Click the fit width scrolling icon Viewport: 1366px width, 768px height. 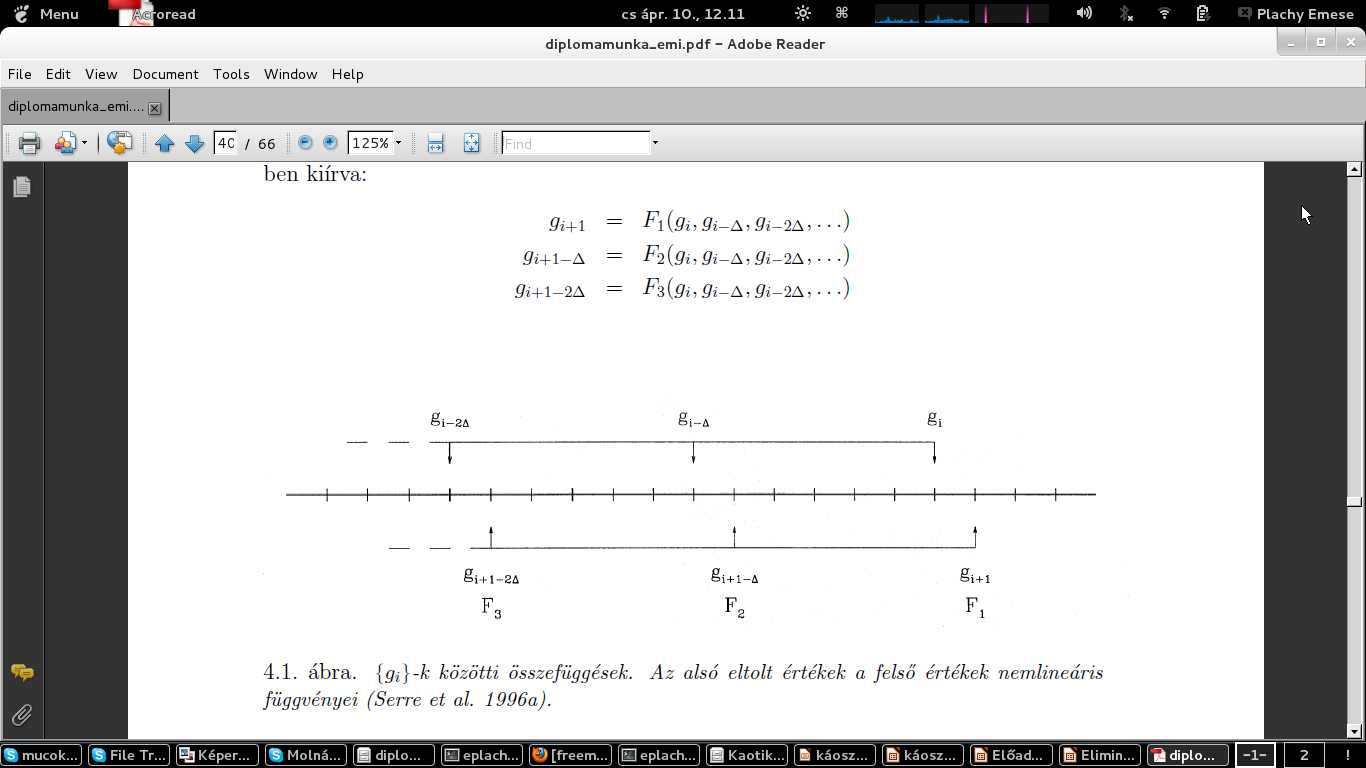pos(435,143)
